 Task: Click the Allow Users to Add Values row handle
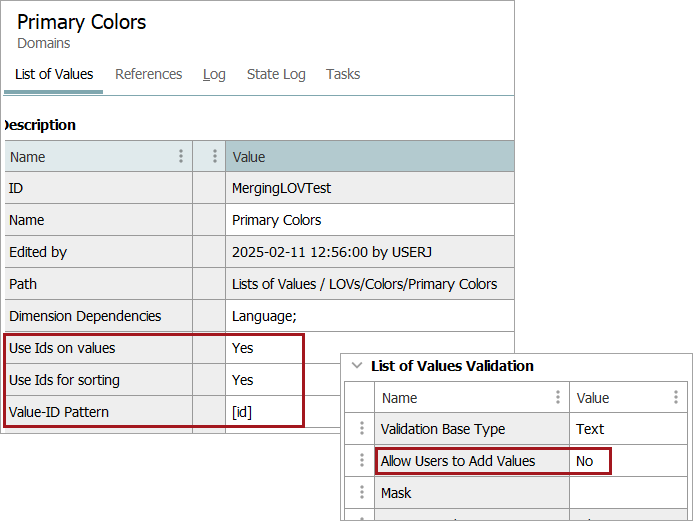pos(362,461)
